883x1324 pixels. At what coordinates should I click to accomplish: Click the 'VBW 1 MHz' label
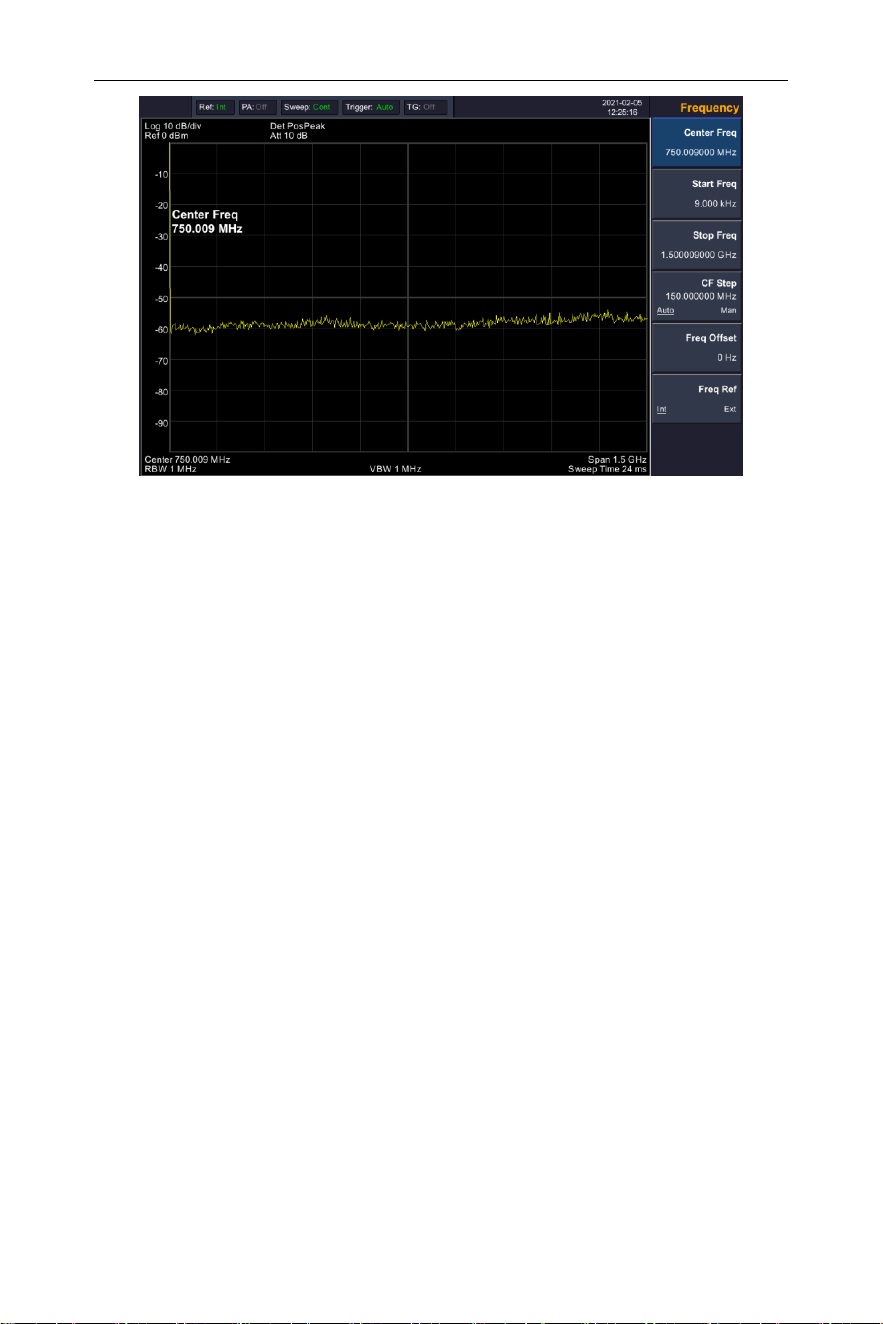click(x=395, y=468)
